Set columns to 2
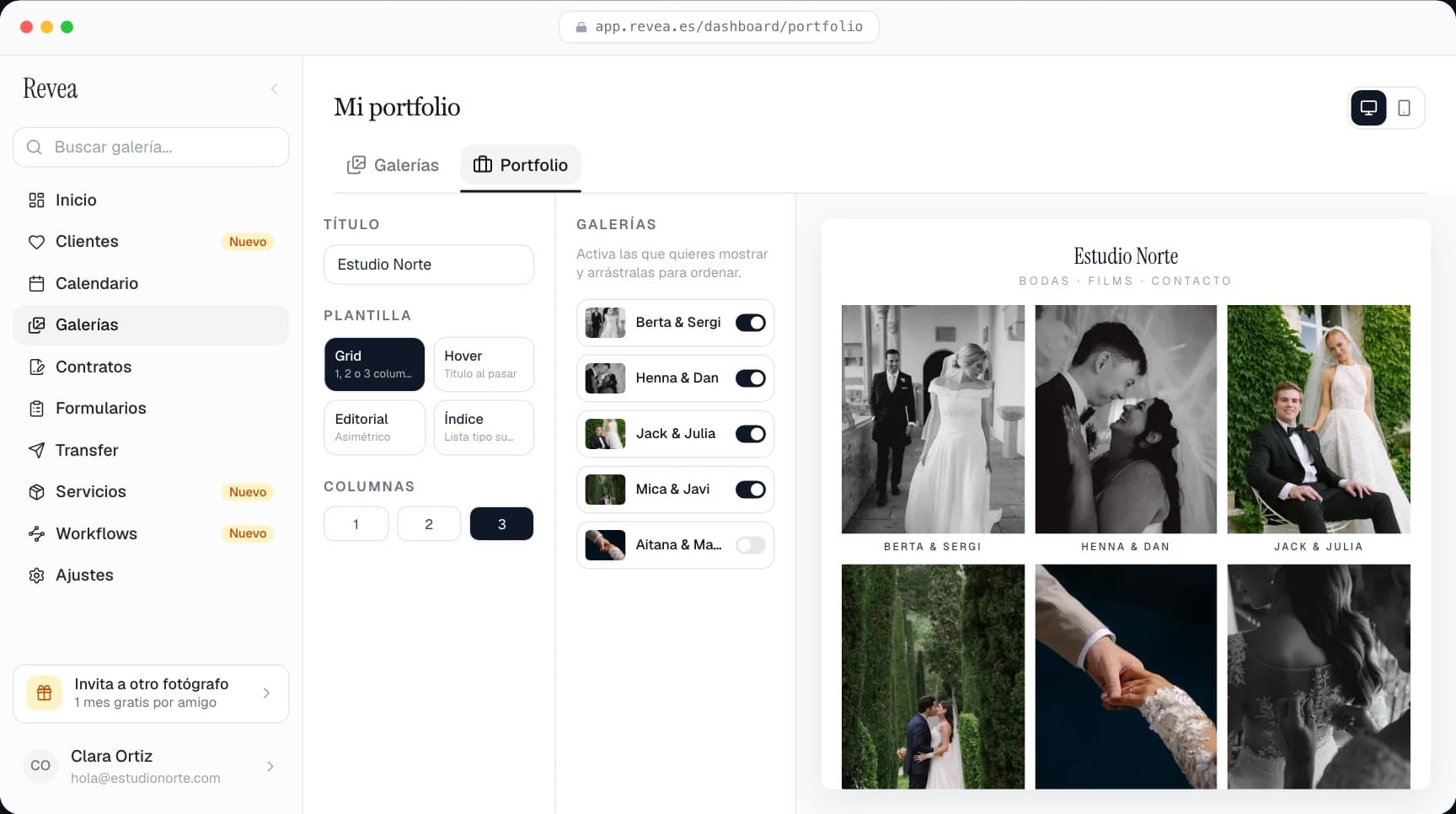1456x814 pixels. (429, 524)
